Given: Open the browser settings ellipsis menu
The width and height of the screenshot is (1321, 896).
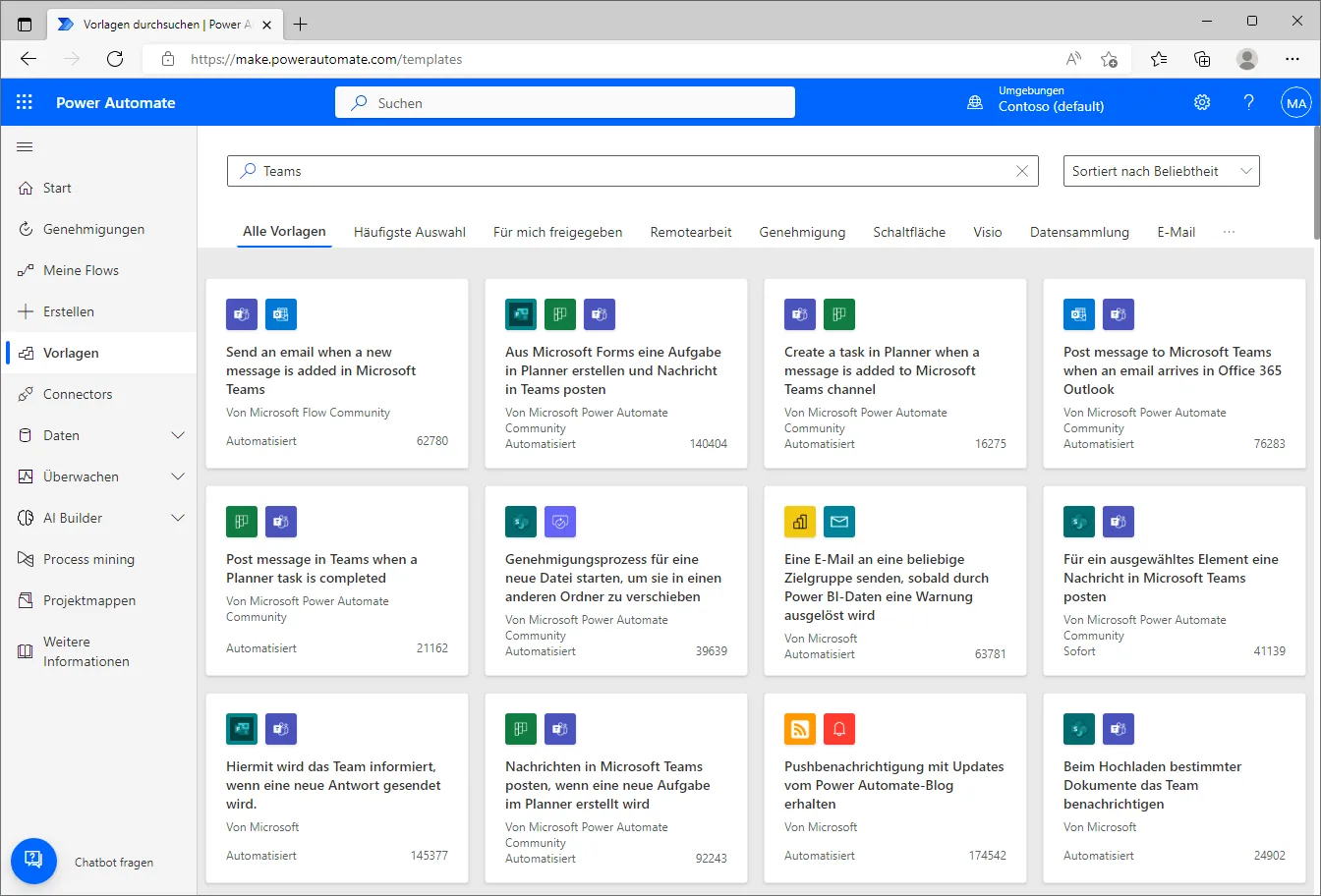Looking at the screenshot, I should click(x=1292, y=59).
